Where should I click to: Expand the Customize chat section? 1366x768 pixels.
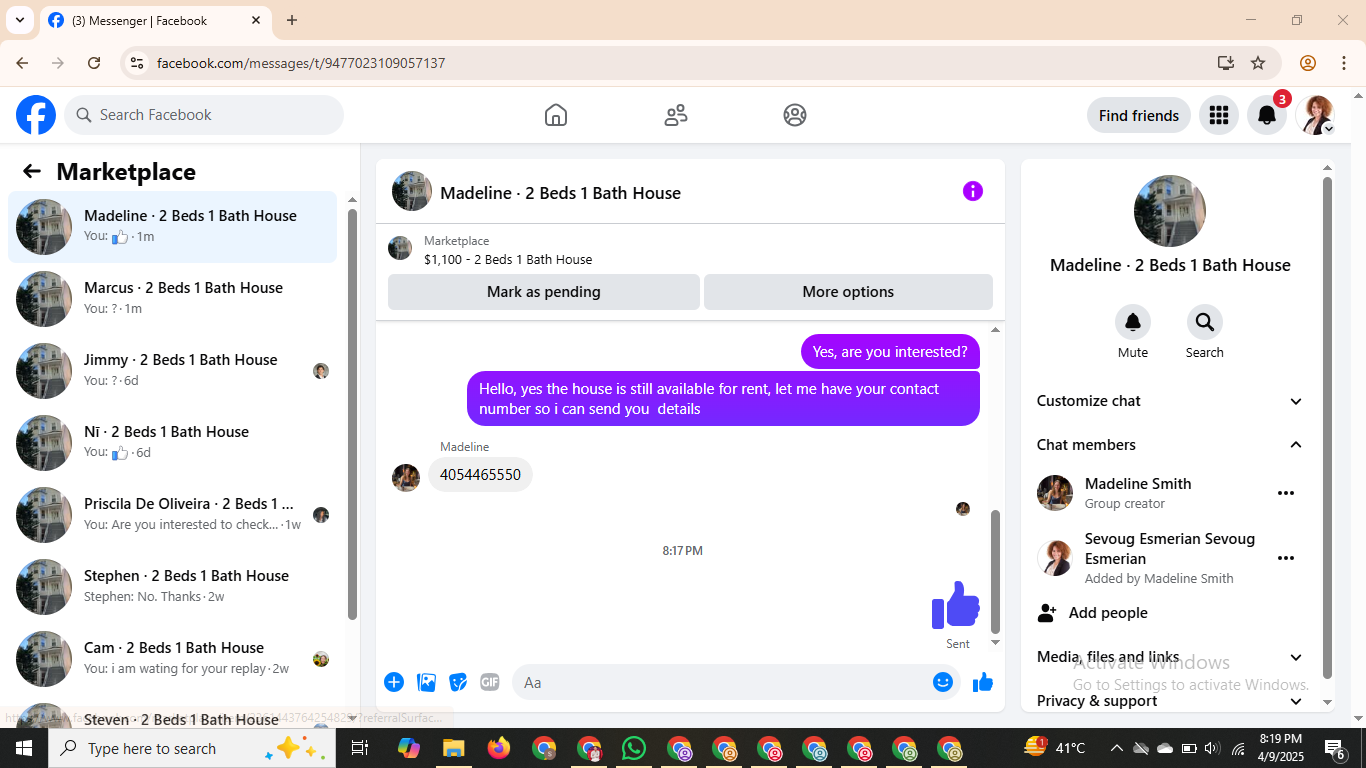(x=1170, y=401)
